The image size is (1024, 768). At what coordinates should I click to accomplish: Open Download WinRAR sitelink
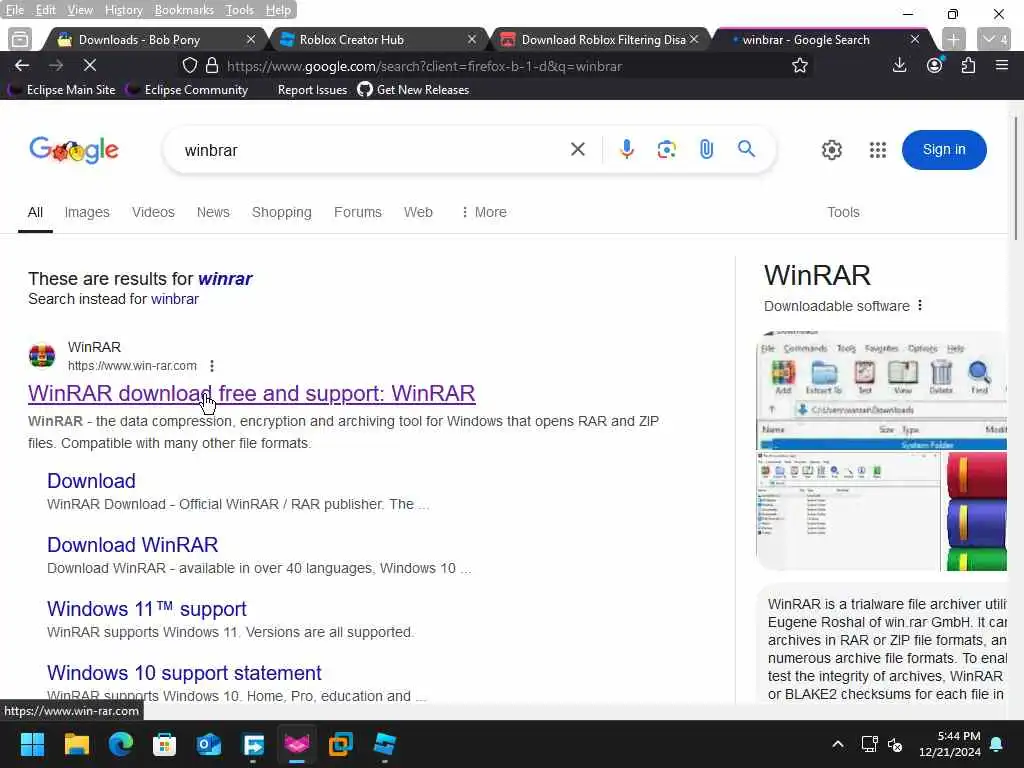133,545
